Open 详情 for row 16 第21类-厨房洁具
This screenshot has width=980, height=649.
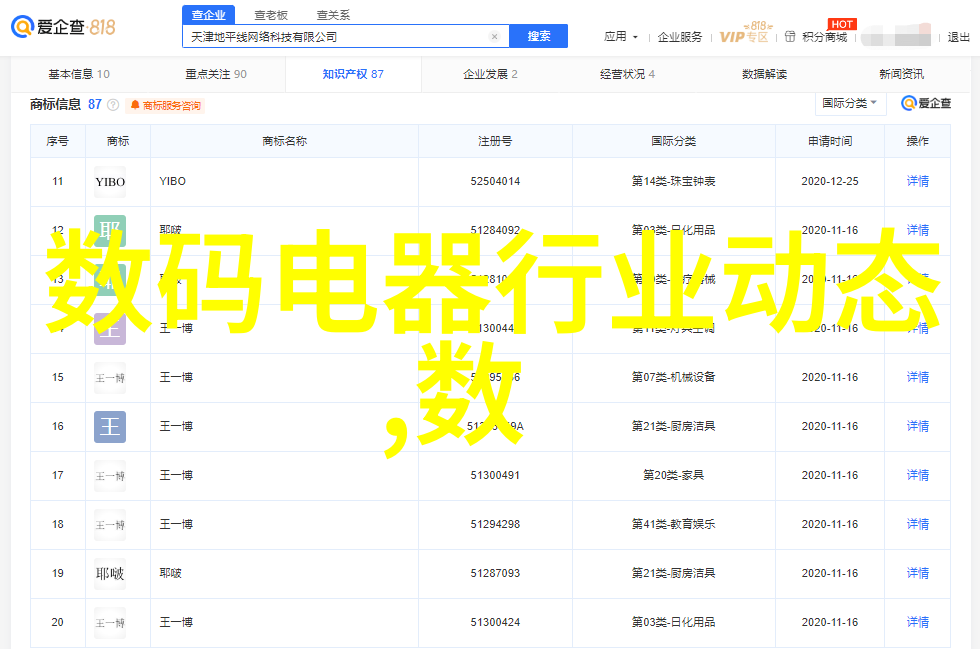918,426
